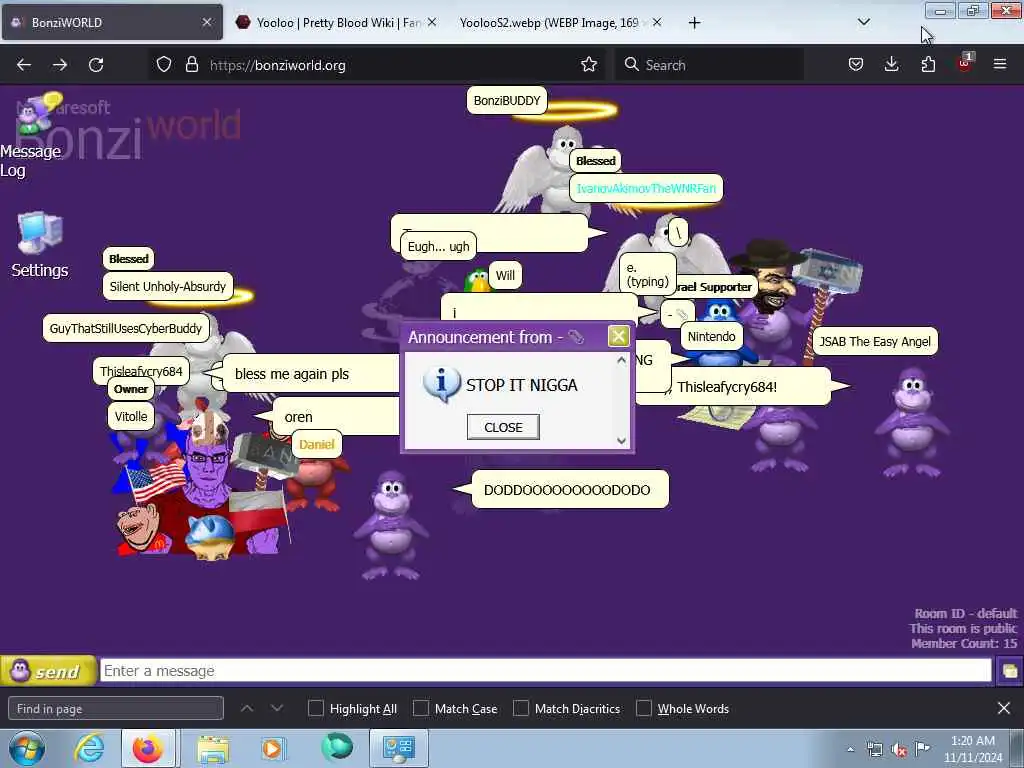Enable the Match Diacritics checkbox
The image size is (1024, 768).
coord(521,709)
